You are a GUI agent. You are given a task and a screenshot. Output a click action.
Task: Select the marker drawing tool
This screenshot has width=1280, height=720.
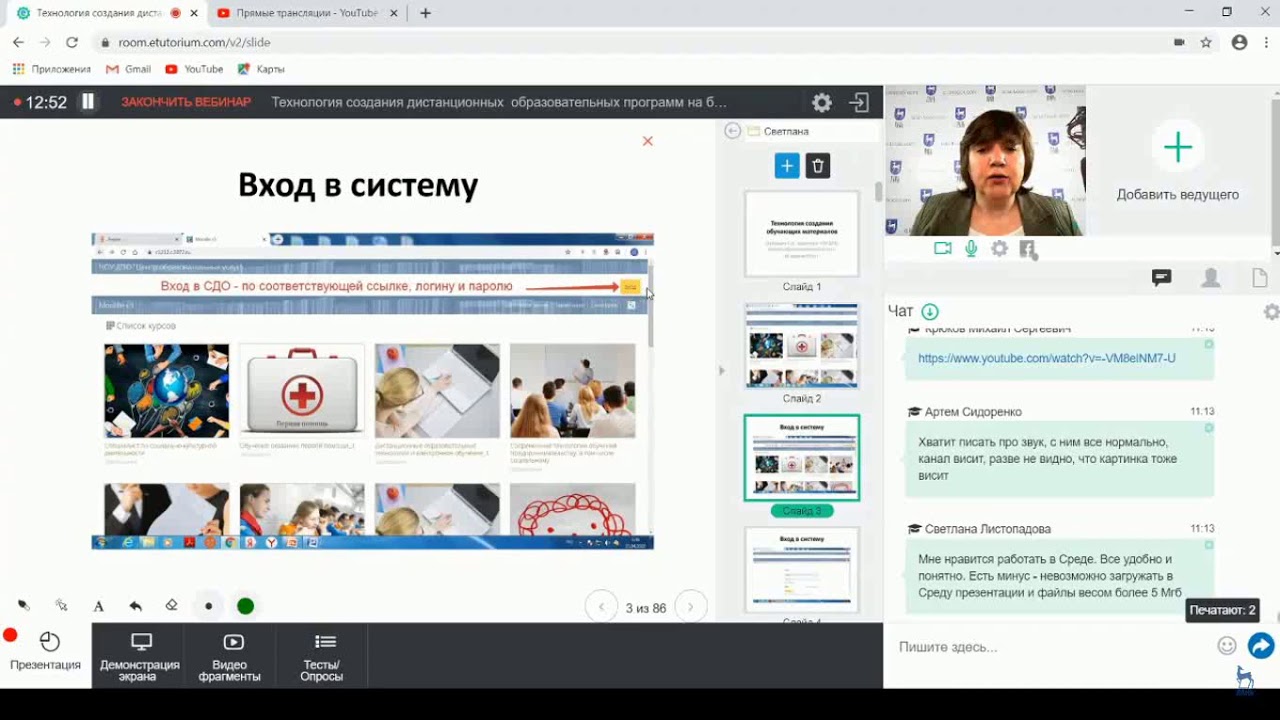(x=24, y=605)
